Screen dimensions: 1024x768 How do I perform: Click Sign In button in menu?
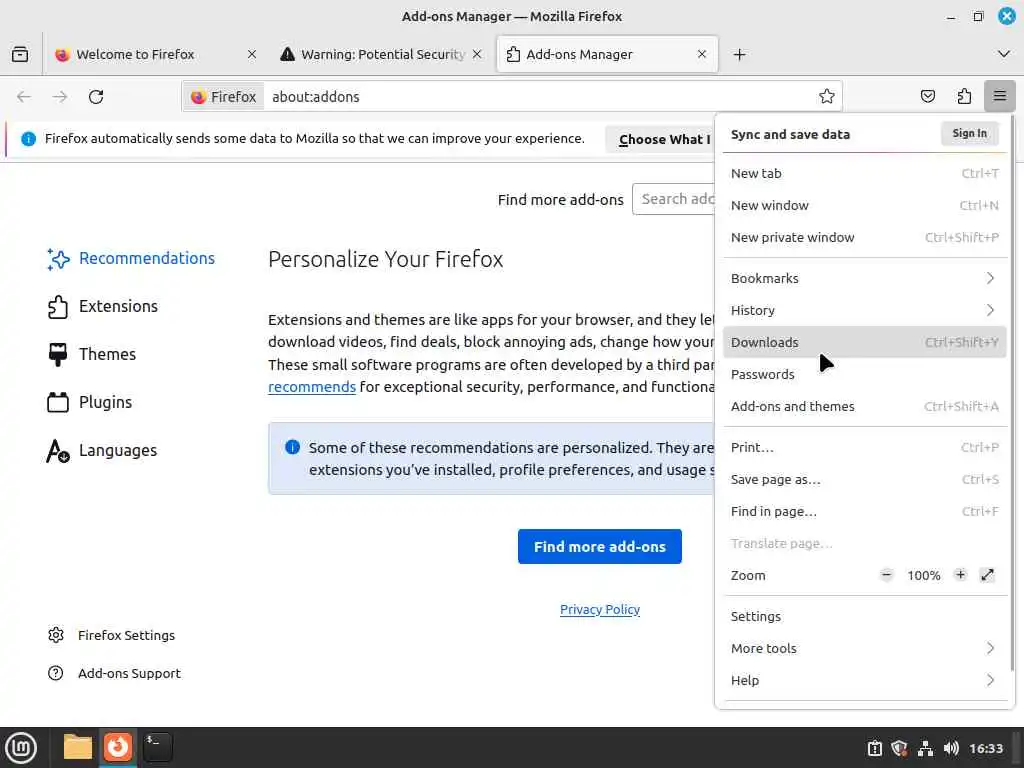pyautogui.click(x=970, y=133)
